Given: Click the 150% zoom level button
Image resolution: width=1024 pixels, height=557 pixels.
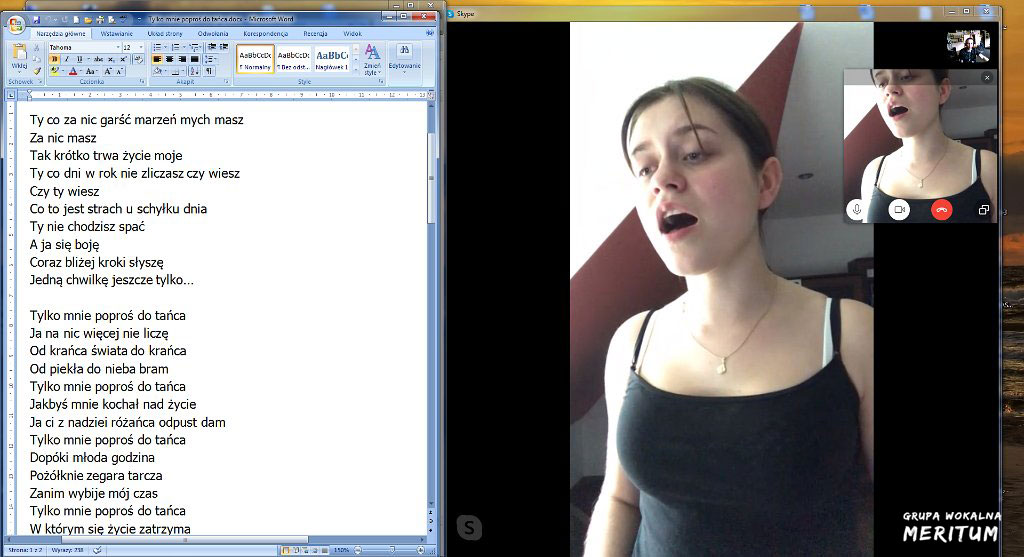Looking at the screenshot, I should click(x=342, y=550).
